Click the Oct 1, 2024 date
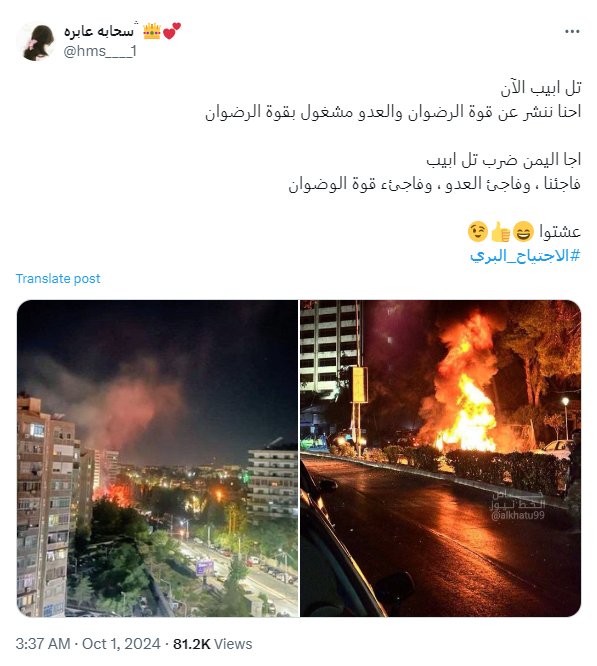The height and width of the screenshot is (666, 597). point(121,644)
